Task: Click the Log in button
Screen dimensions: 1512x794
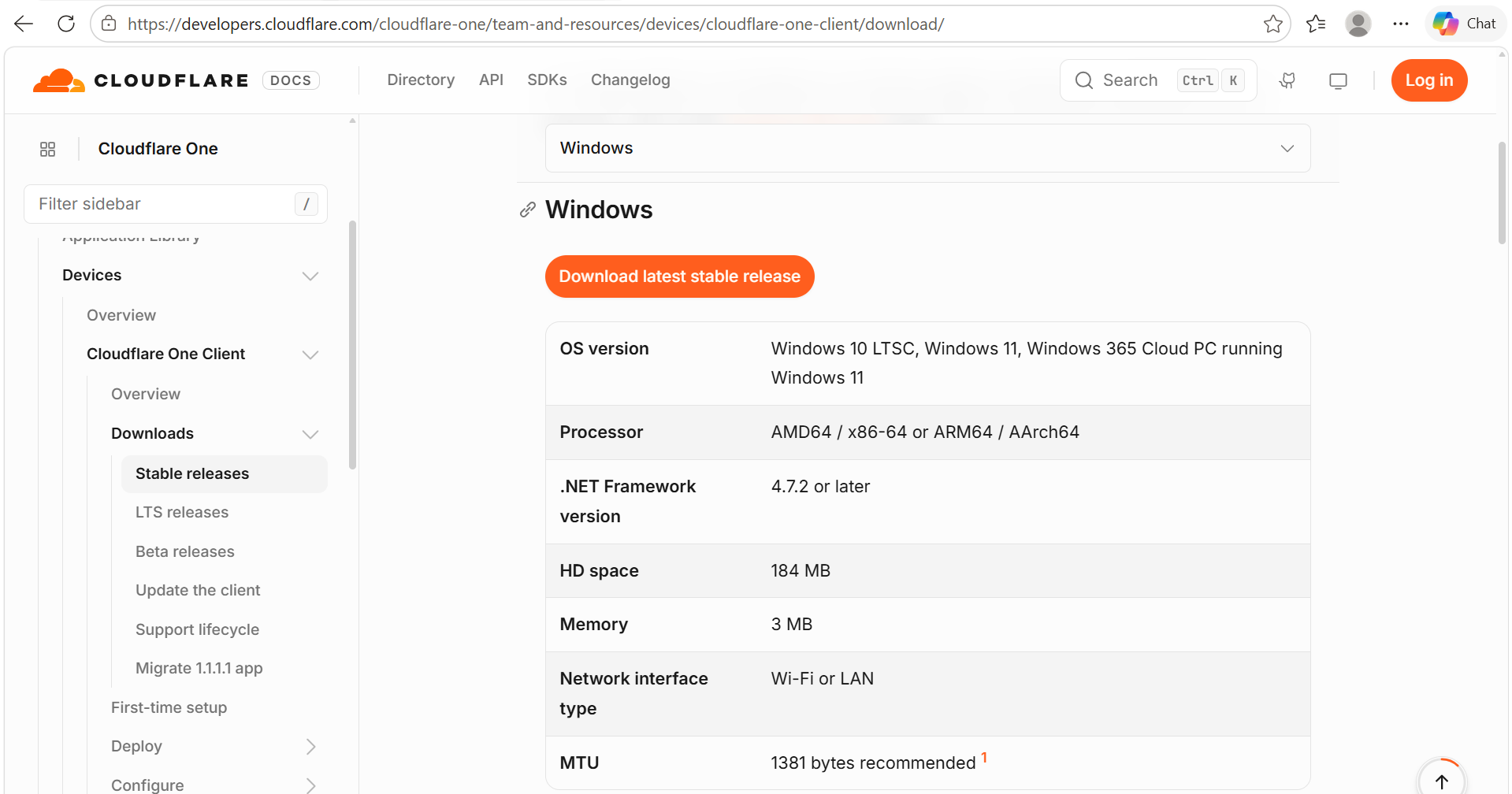Action: click(1428, 80)
